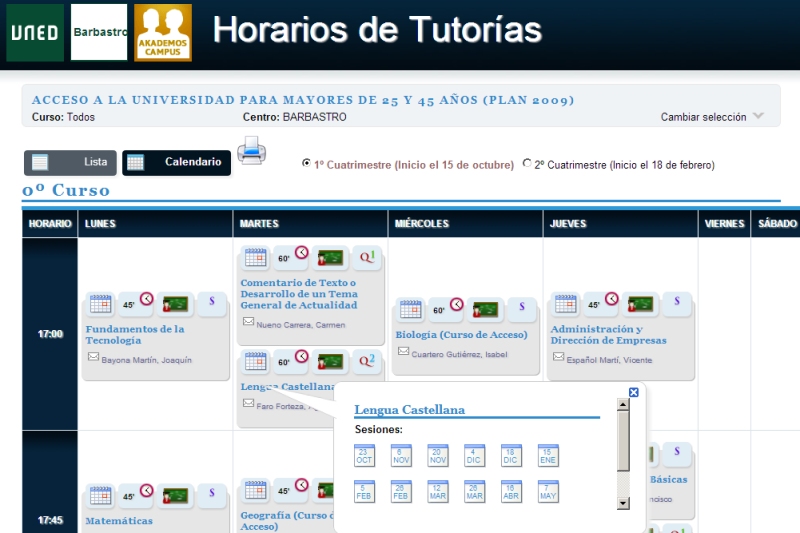Click the UNED logo
The width and height of the screenshot is (800, 533).
[34, 32]
